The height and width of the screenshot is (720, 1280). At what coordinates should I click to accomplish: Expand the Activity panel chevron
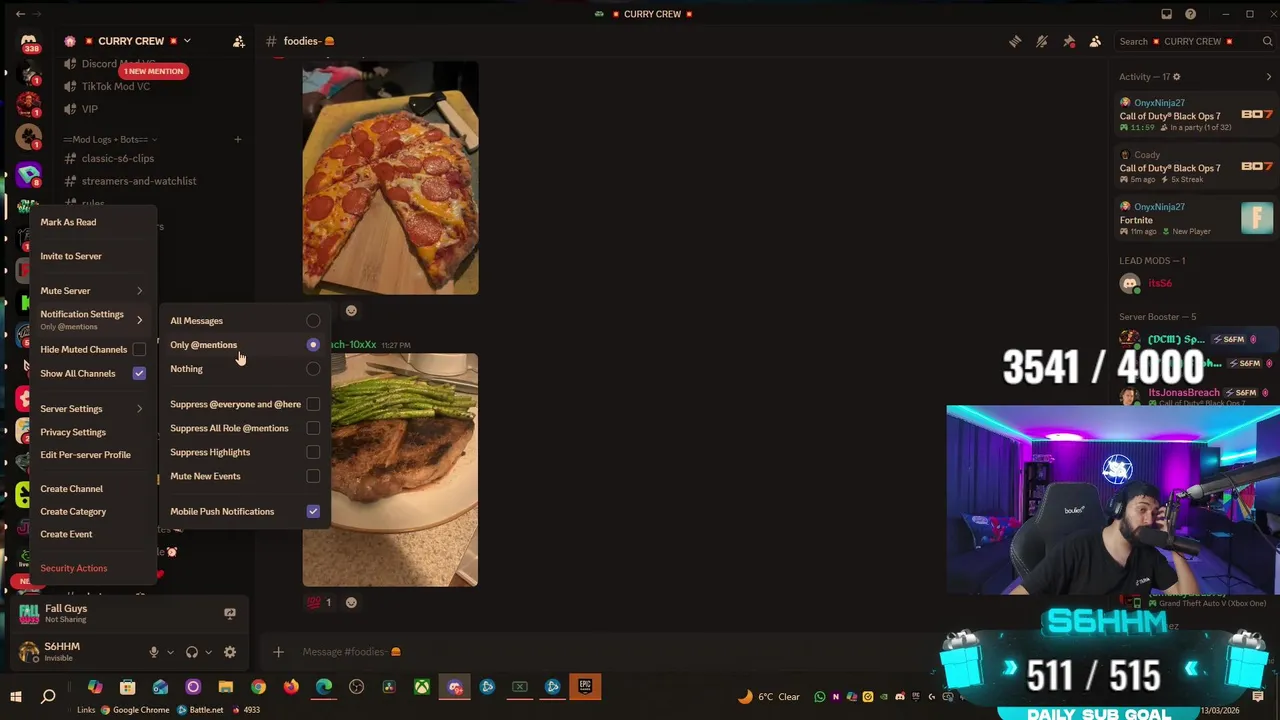[x=1269, y=77]
